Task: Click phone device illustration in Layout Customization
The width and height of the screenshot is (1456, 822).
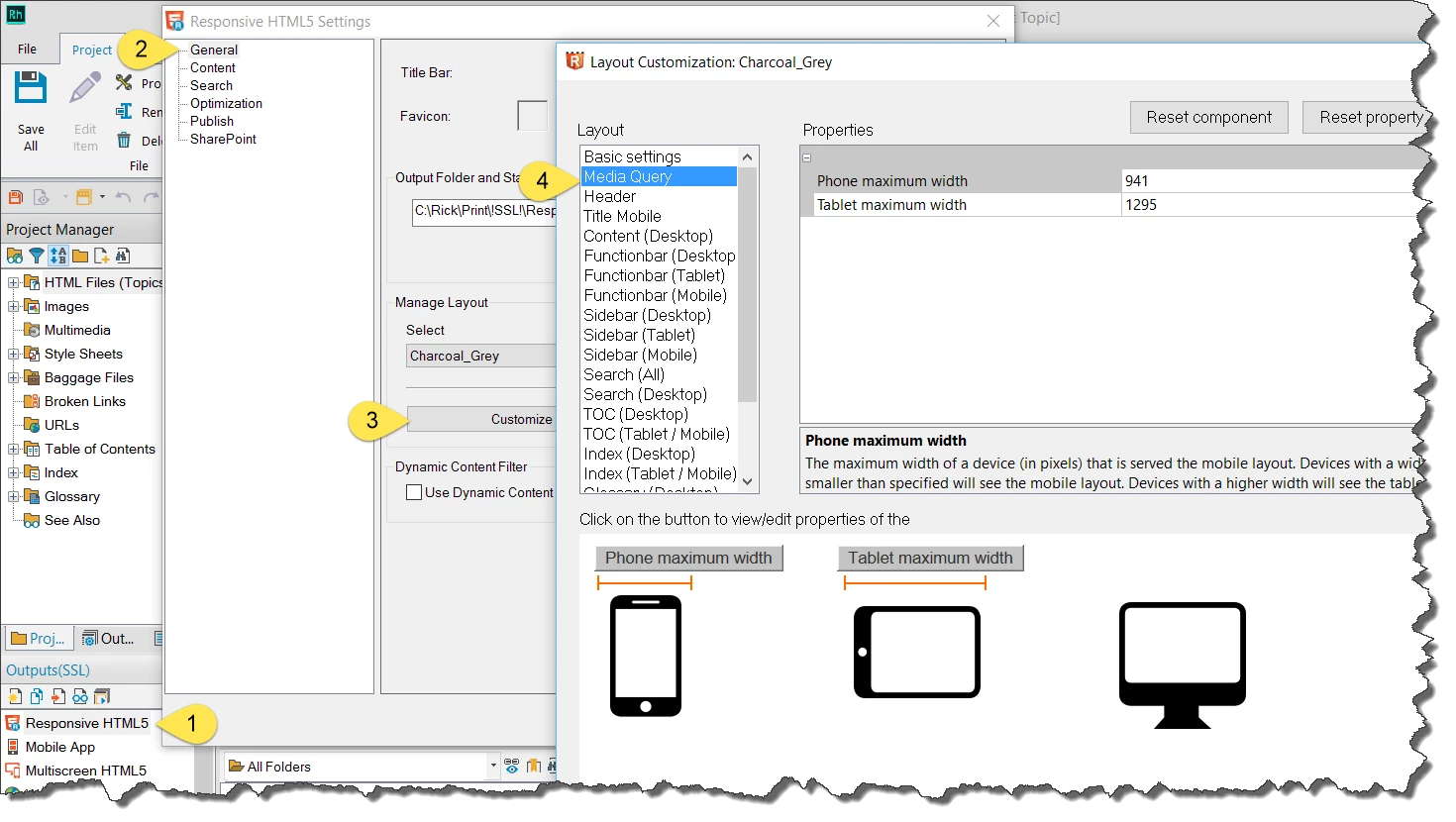Action: [x=646, y=656]
